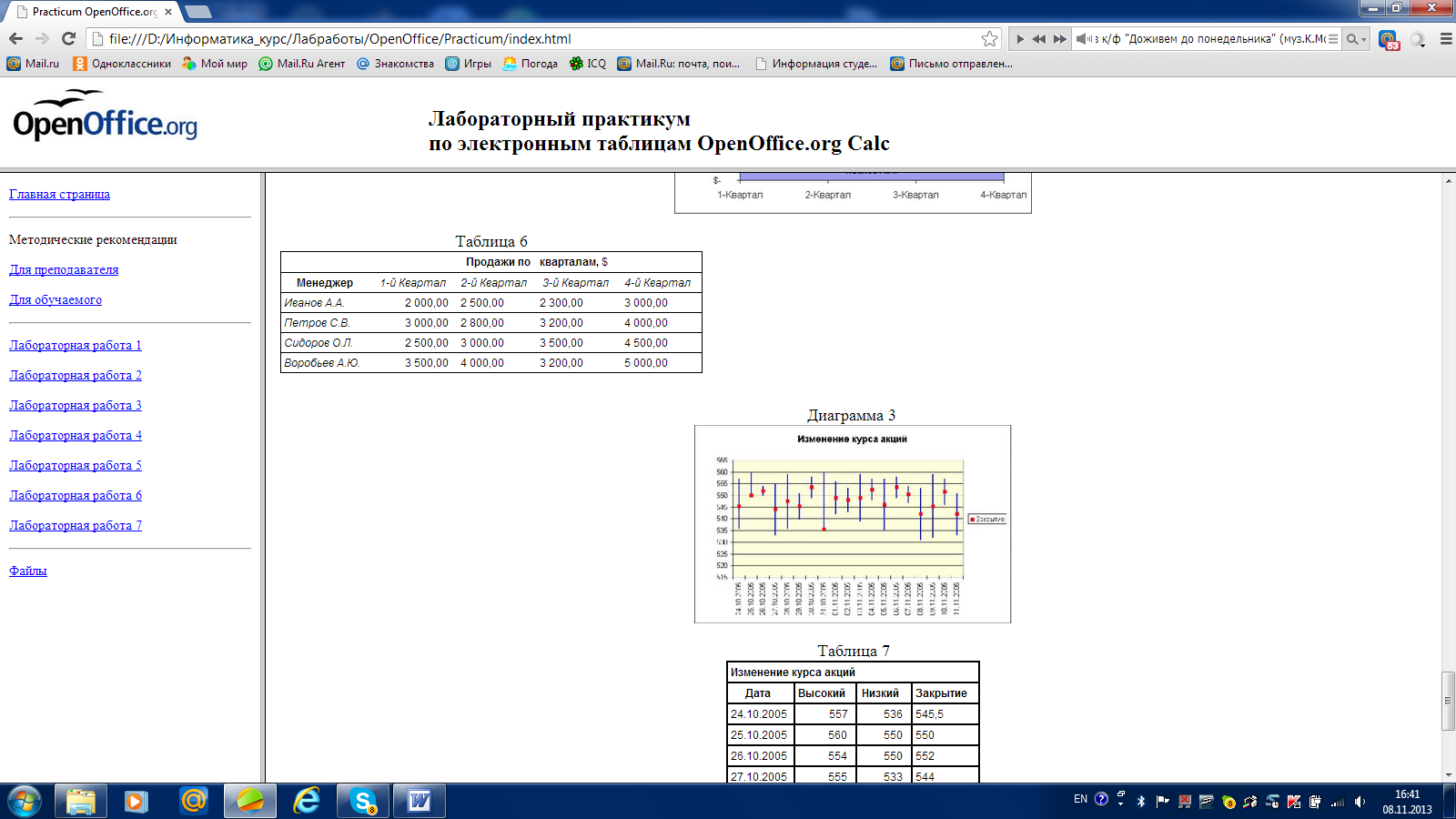
Task: Skip to previous track in music toolbar
Action: pos(1039,39)
